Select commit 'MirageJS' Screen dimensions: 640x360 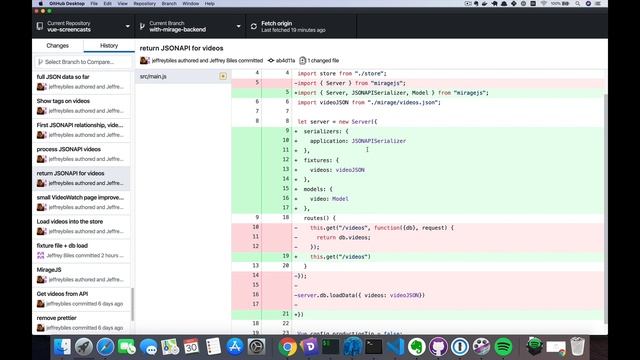82,275
